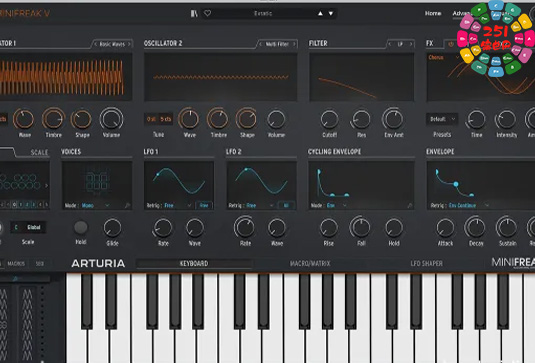Screen dimensions: 535x363
Task: Click Cycling Envelope Fall knob
Action: point(360,228)
